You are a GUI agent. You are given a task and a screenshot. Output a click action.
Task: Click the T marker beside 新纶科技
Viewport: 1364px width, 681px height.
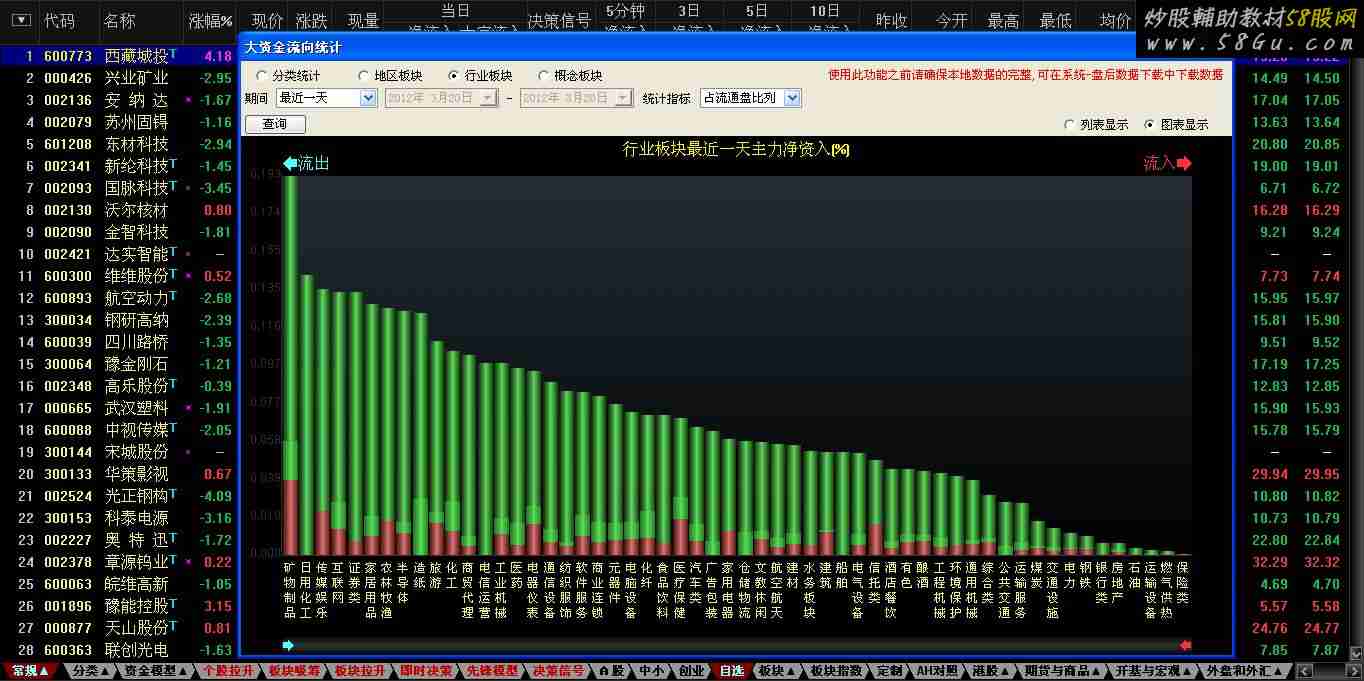point(173,163)
